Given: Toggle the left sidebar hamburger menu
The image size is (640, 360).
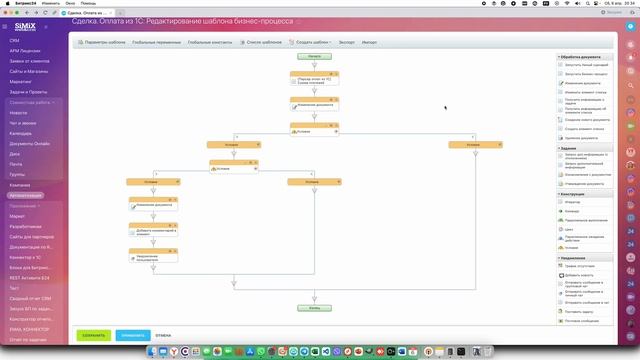Looking at the screenshot, I should point(5,27).
